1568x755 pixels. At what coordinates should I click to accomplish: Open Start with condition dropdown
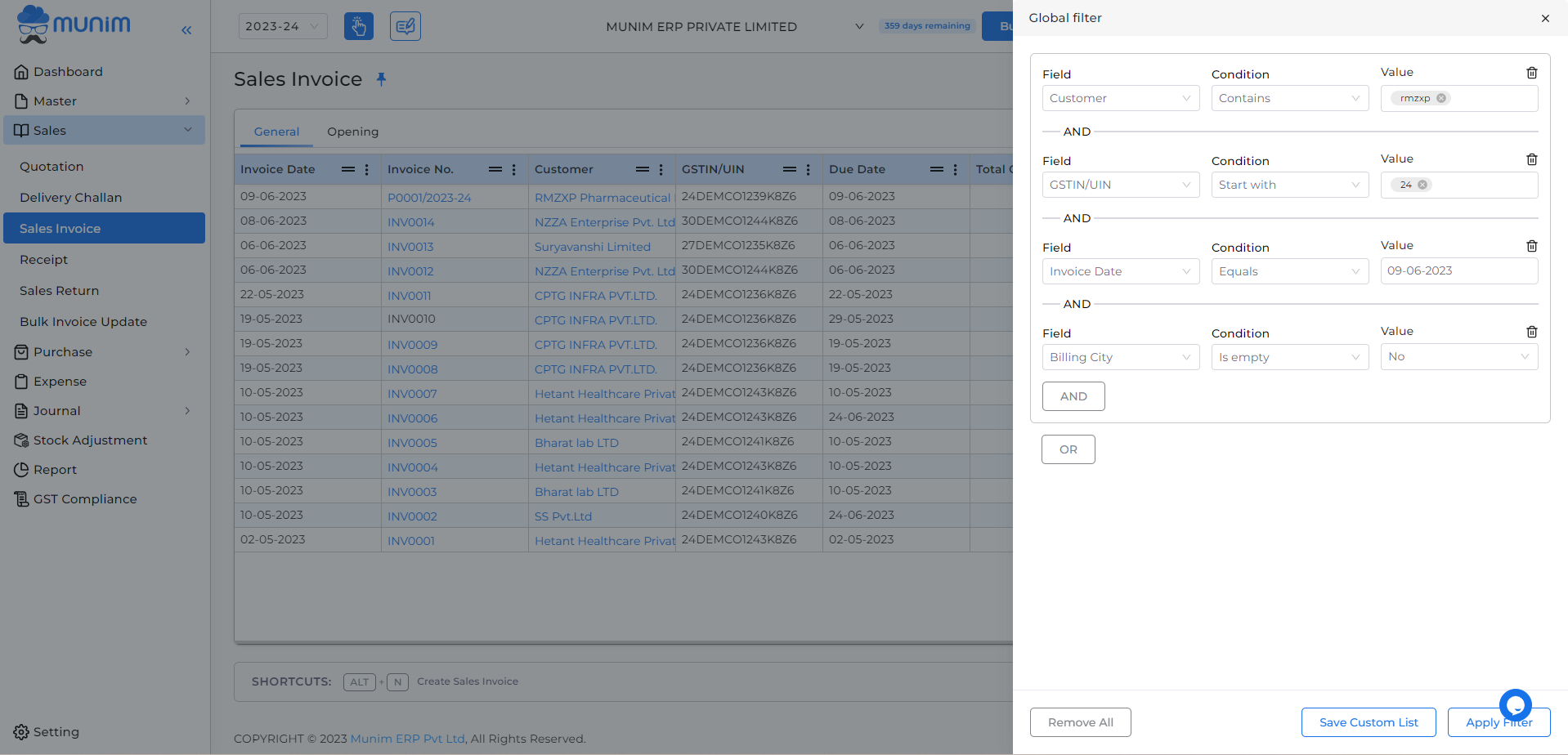(x=1290, y=185)
